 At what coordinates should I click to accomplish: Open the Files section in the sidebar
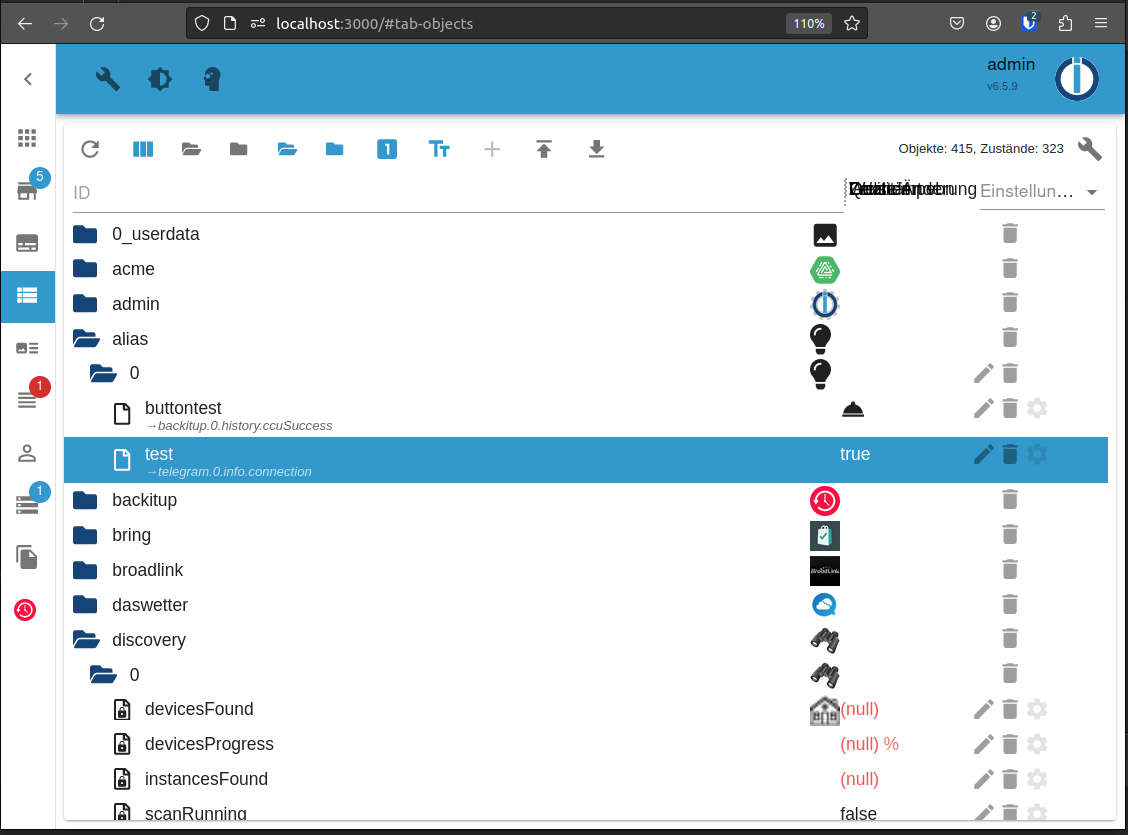pyautogui.click(x=28, y=557)
